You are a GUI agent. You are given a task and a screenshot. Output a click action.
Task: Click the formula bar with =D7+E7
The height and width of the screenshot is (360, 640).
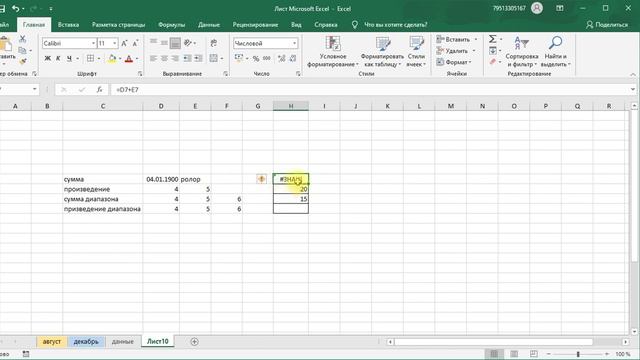[x=369, y=89]
